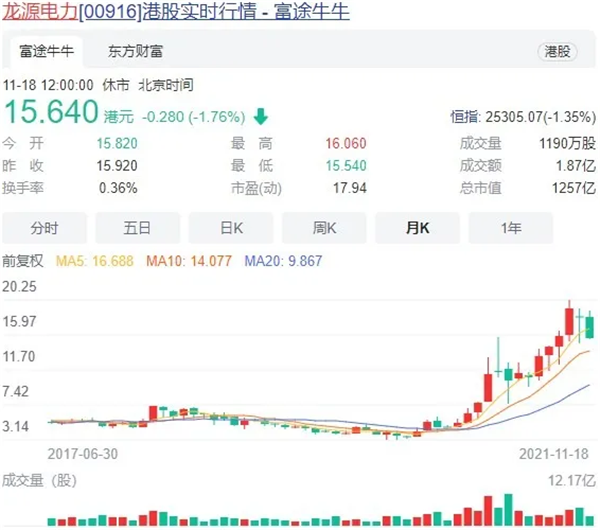Click the 成交量 value 1190万股
Viewport: 600px width, 530px height.
[567, 144]
